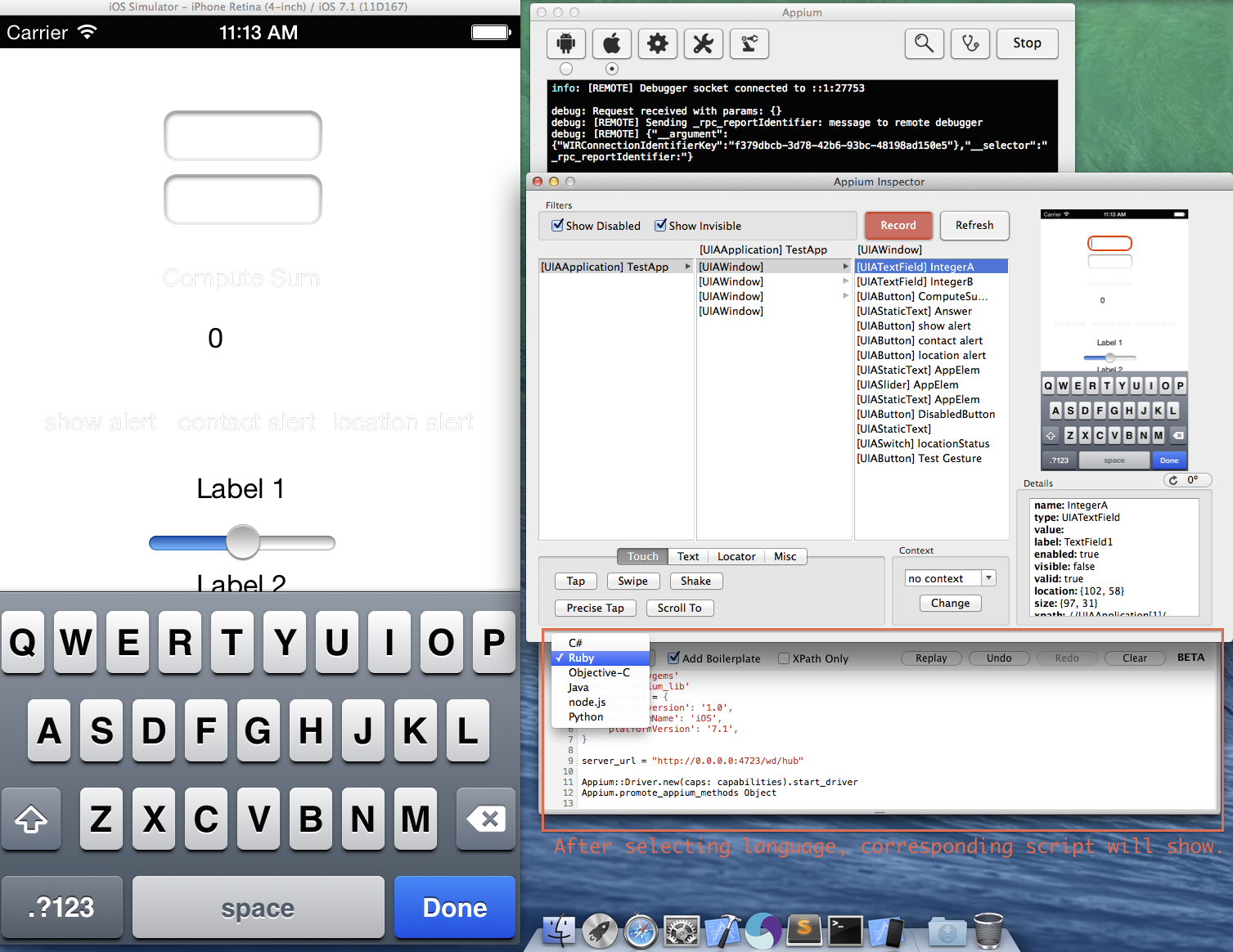Choose Java from language menu
Screen dimensions: 1233x952
tap(601, 687)
